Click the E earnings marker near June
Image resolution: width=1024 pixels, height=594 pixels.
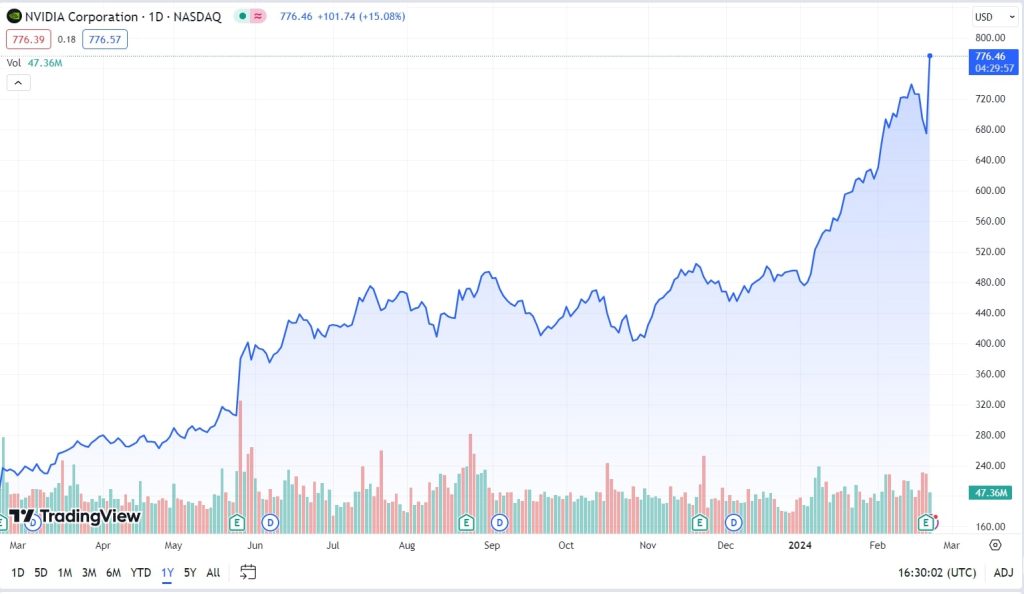[x=237, y=522]
